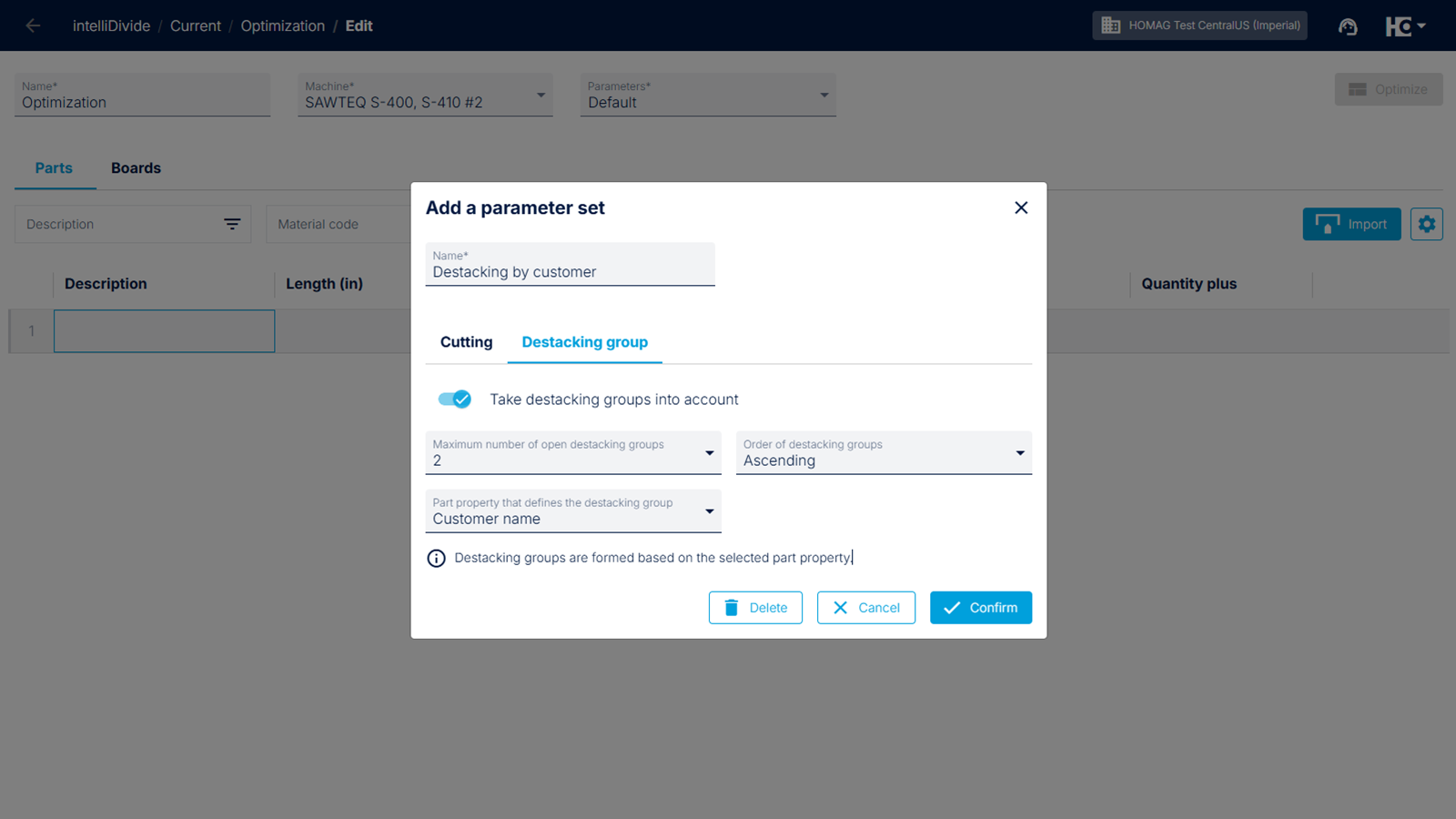Open the Machine dropdown
Viewport: 1456px width, 819px height.
click(x=425, y=95)
